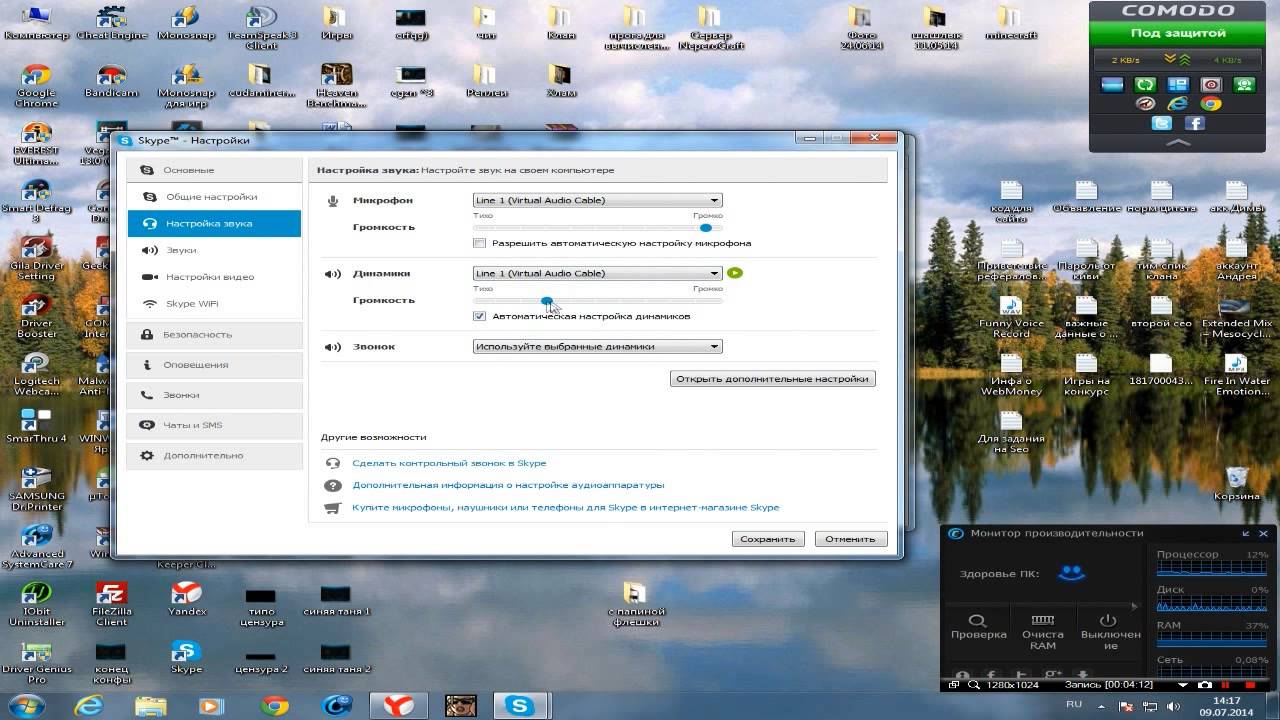1280x720 pixels.
Task: Open minecraft folder on desktop
Action: coord(1011,24)
